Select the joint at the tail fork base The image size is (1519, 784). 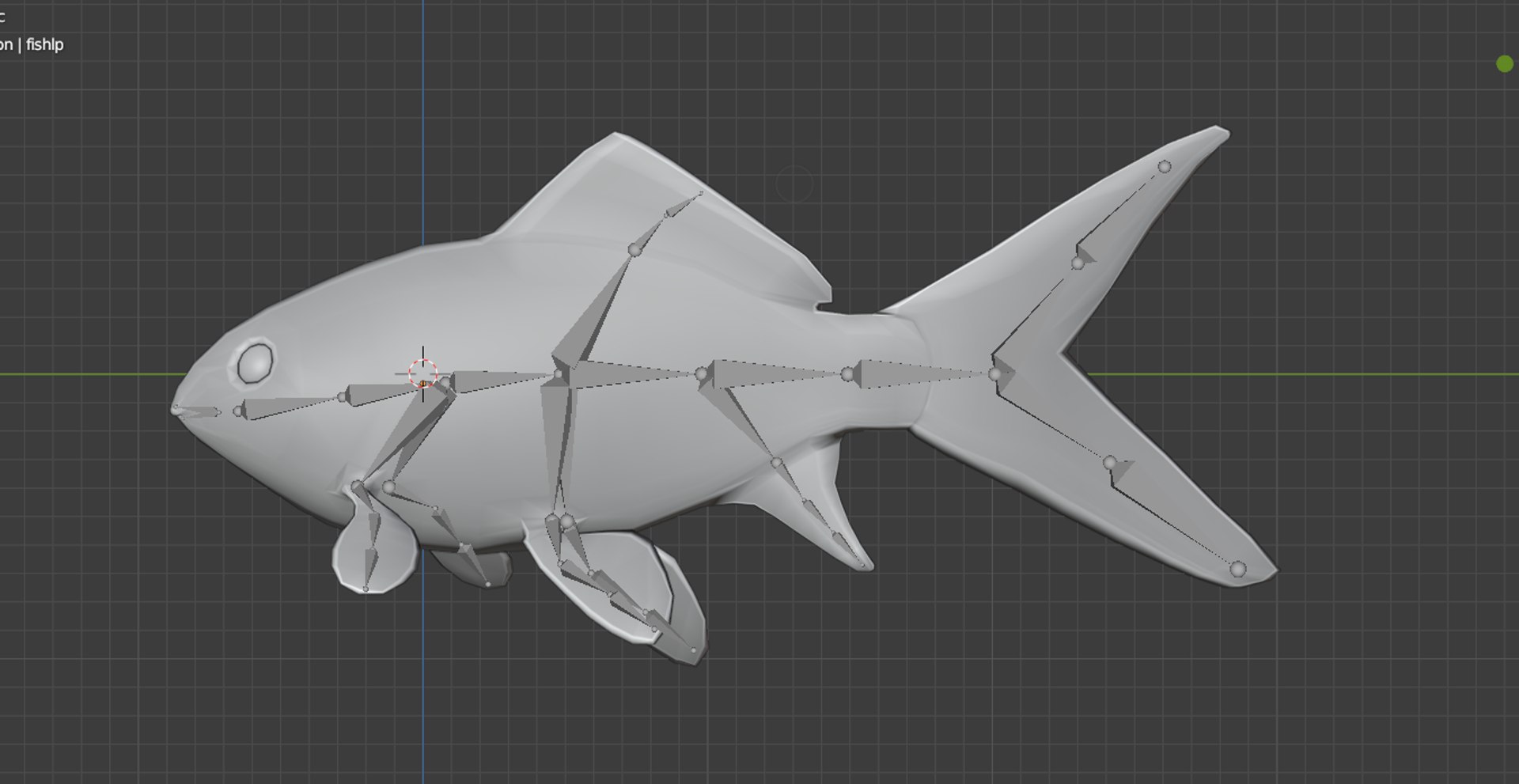click(x=994, y=373)
